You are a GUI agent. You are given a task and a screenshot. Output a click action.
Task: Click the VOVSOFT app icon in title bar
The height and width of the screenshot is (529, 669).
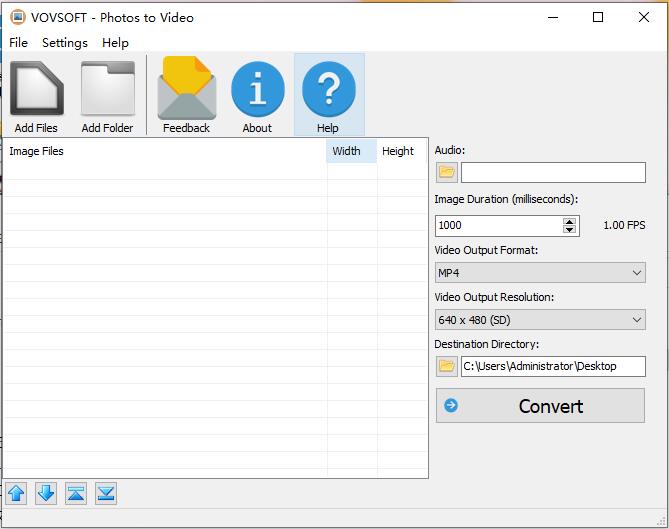[x=17, y=17]
